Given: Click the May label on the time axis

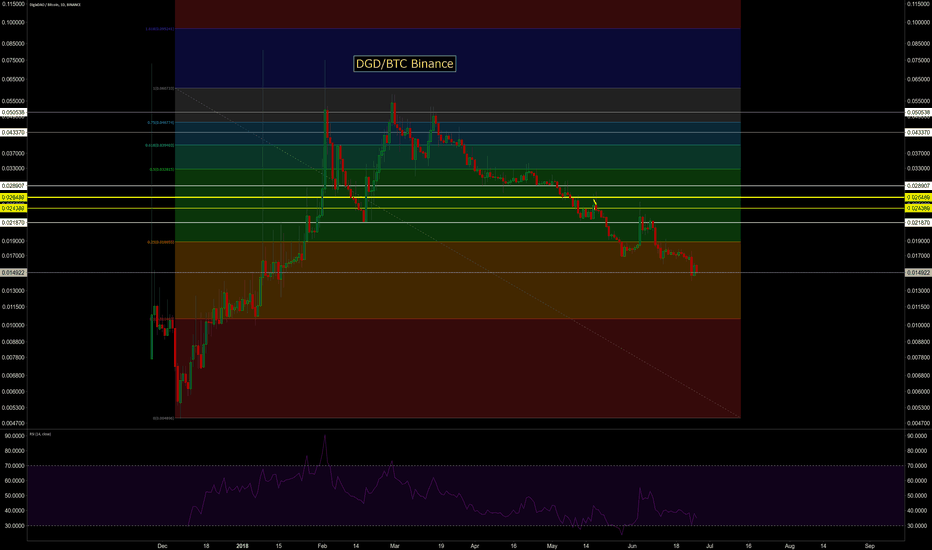Looking at the screenshot, I should tap(552, 546).
